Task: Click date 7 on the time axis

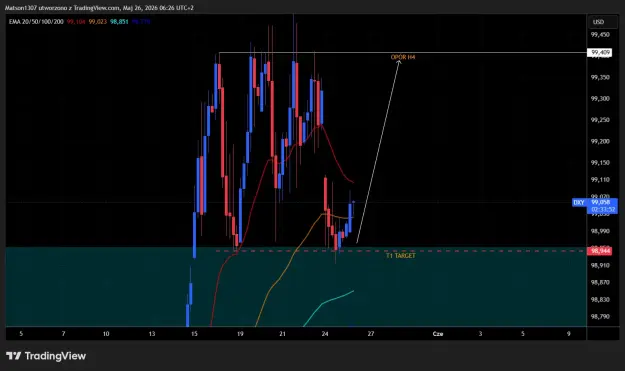Action: tap(63, 334)
